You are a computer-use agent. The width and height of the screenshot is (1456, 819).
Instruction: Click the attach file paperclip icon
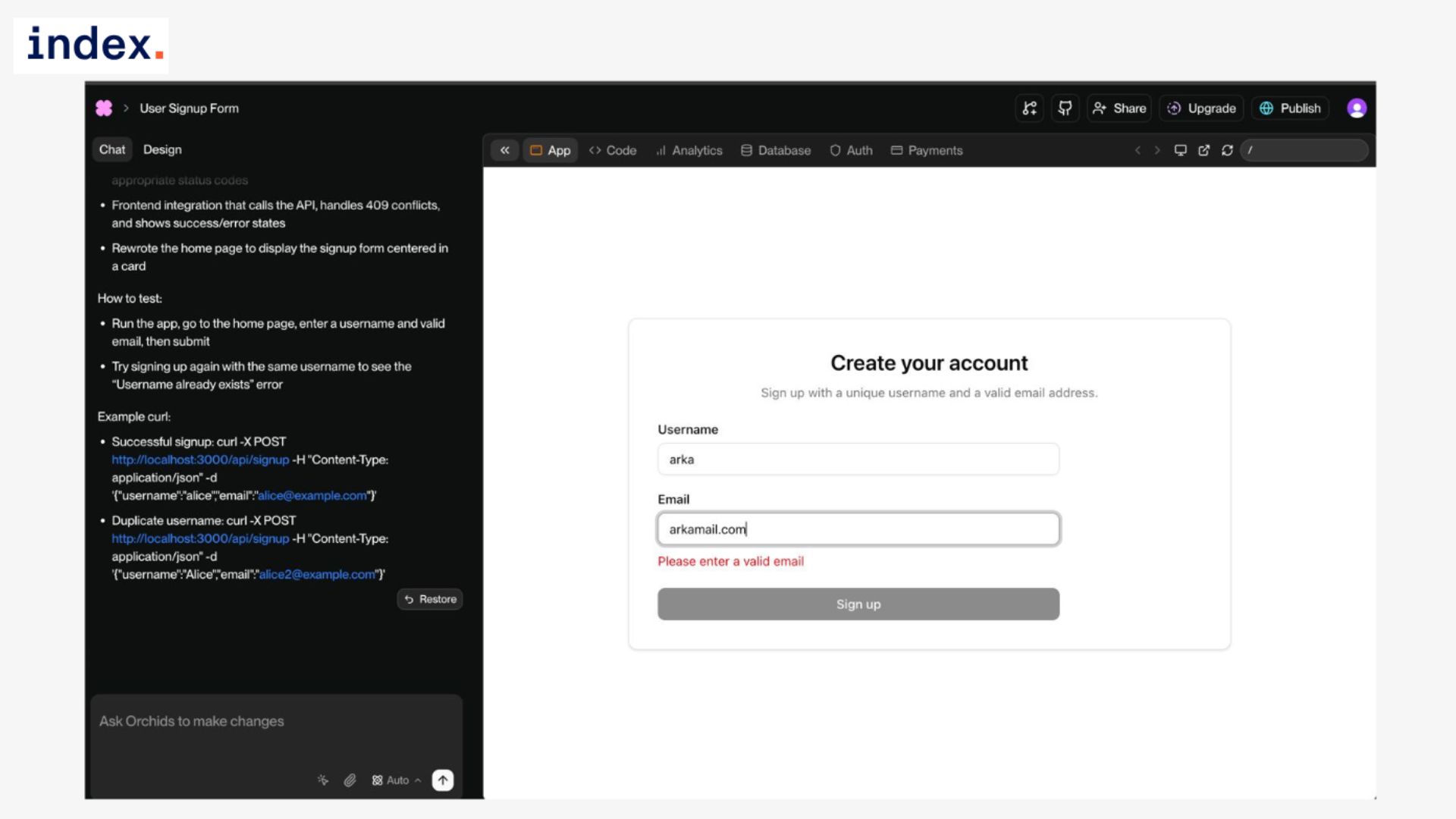(350, 780)
